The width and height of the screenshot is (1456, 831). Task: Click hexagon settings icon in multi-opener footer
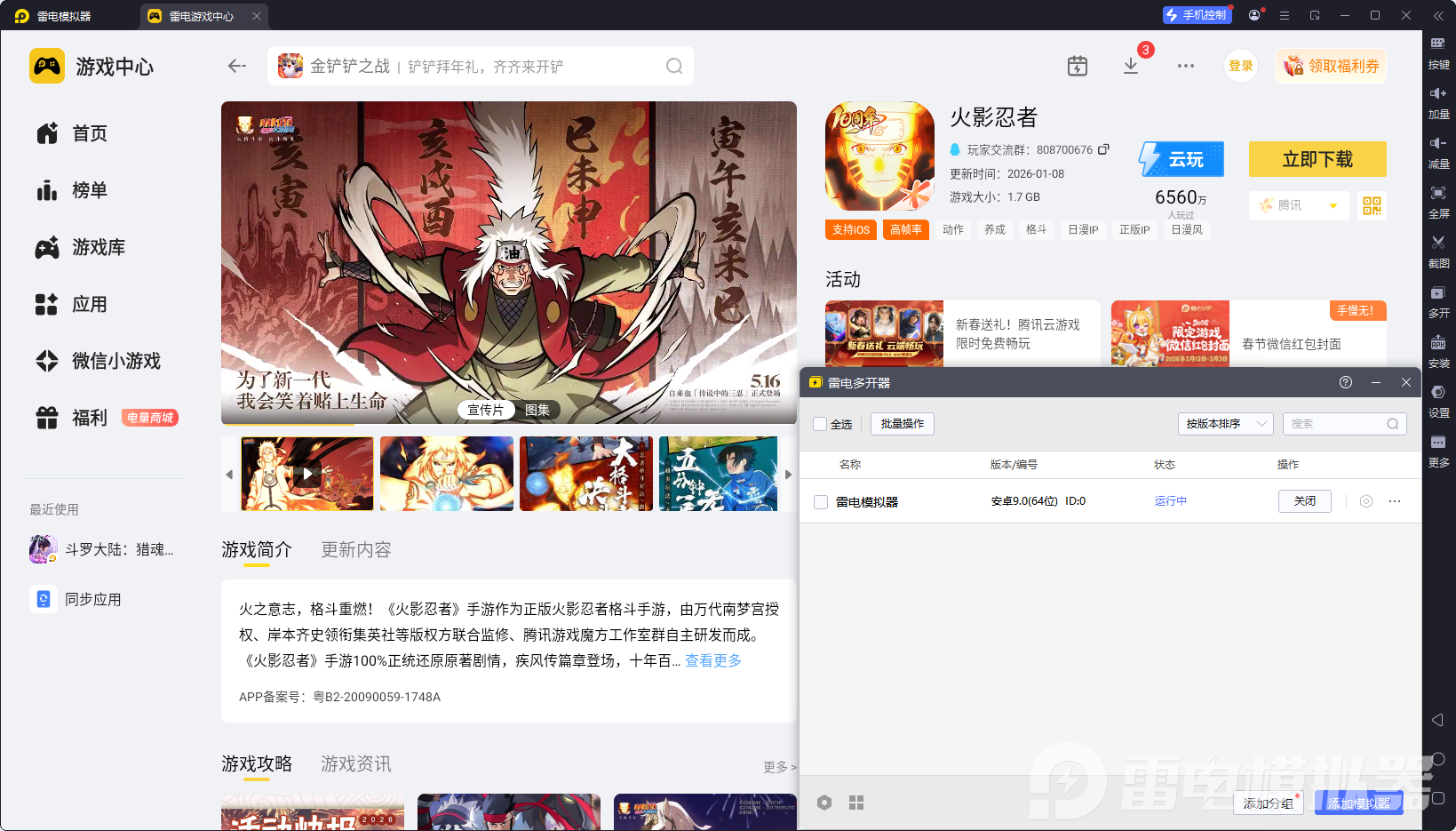click(824, 803)
